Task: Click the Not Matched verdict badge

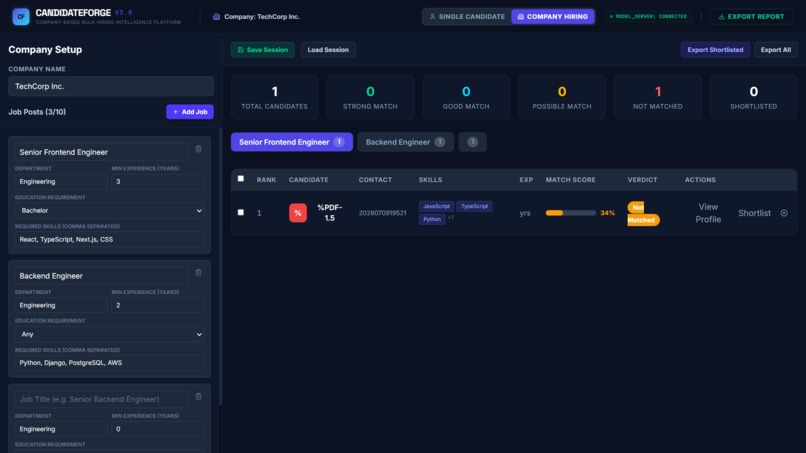Action: [643, 213]
